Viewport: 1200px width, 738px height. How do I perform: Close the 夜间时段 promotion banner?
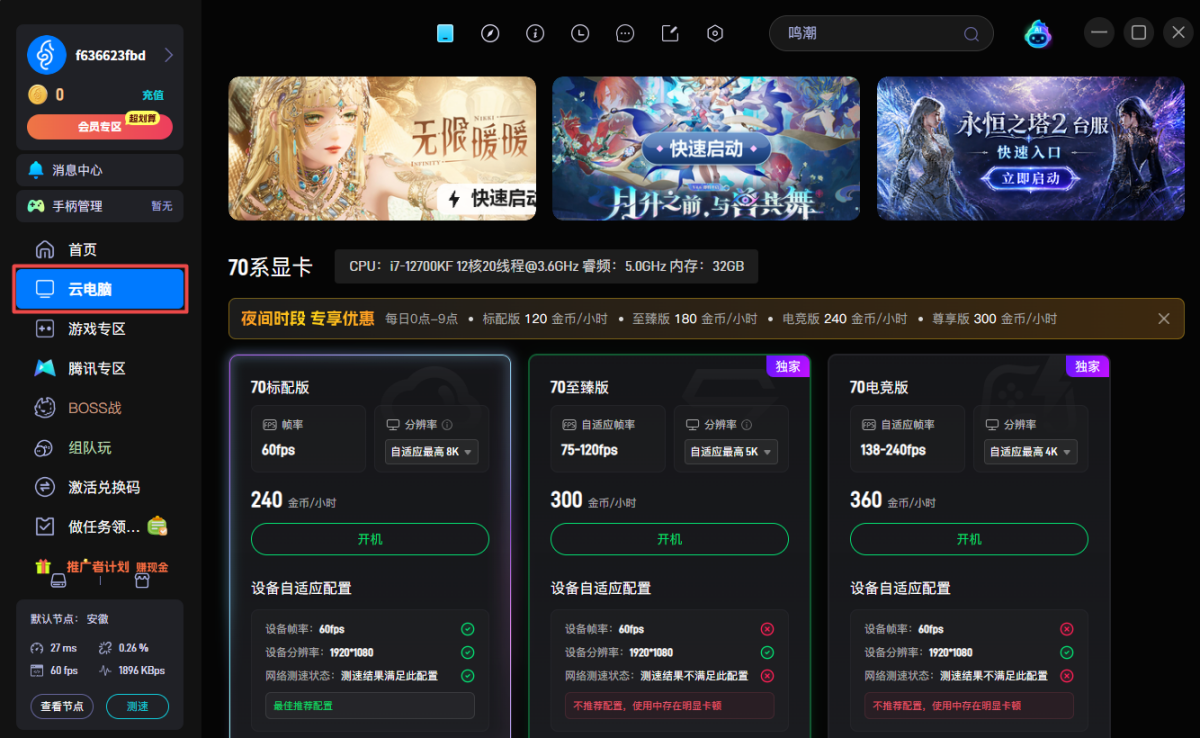pyautogui.click(x=1164, y=319)
